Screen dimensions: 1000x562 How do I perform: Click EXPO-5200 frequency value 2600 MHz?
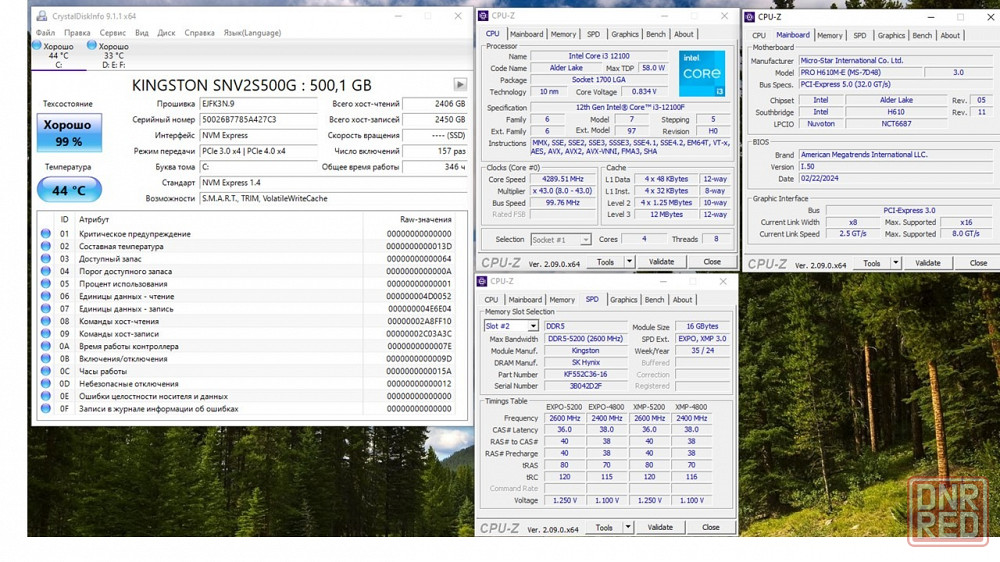(564, 418)
